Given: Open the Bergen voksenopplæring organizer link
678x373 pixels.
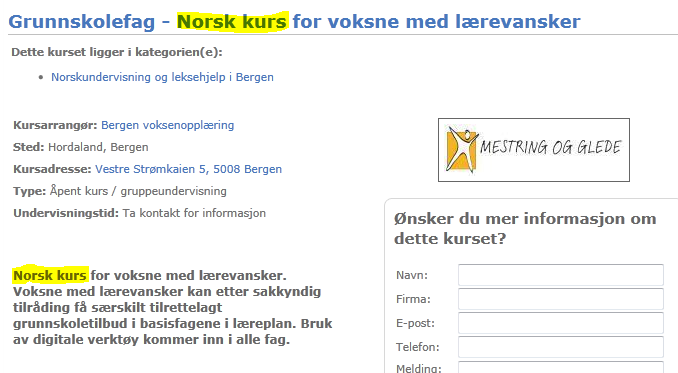Looking at the screenshot, I should pos(167,125).
